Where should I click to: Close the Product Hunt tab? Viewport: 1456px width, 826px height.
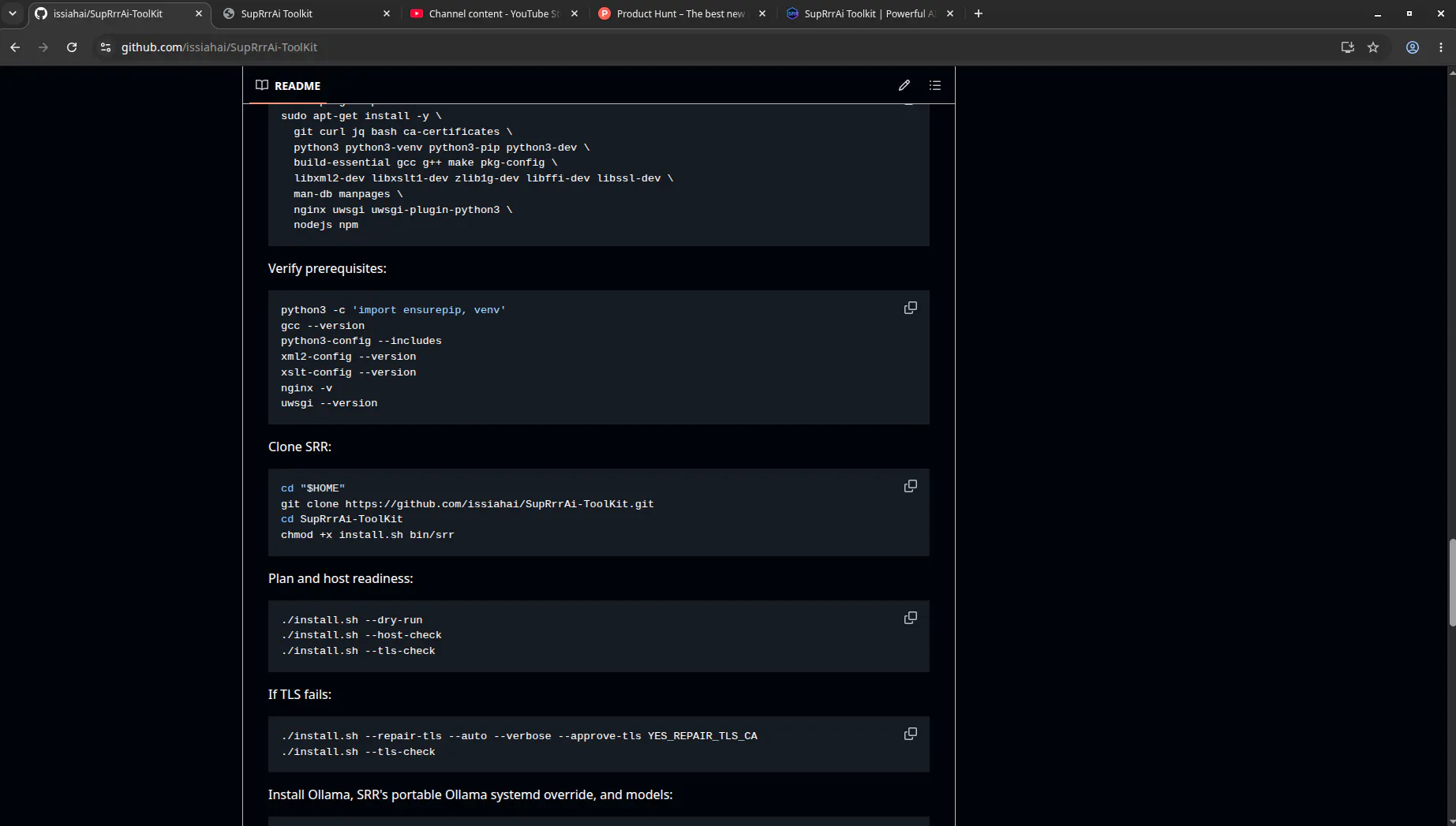[762, 13]
